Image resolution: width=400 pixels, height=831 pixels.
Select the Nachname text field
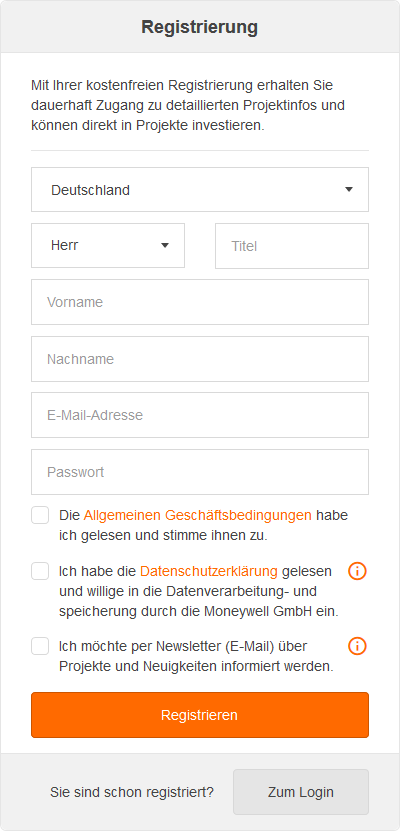(200, 359)
